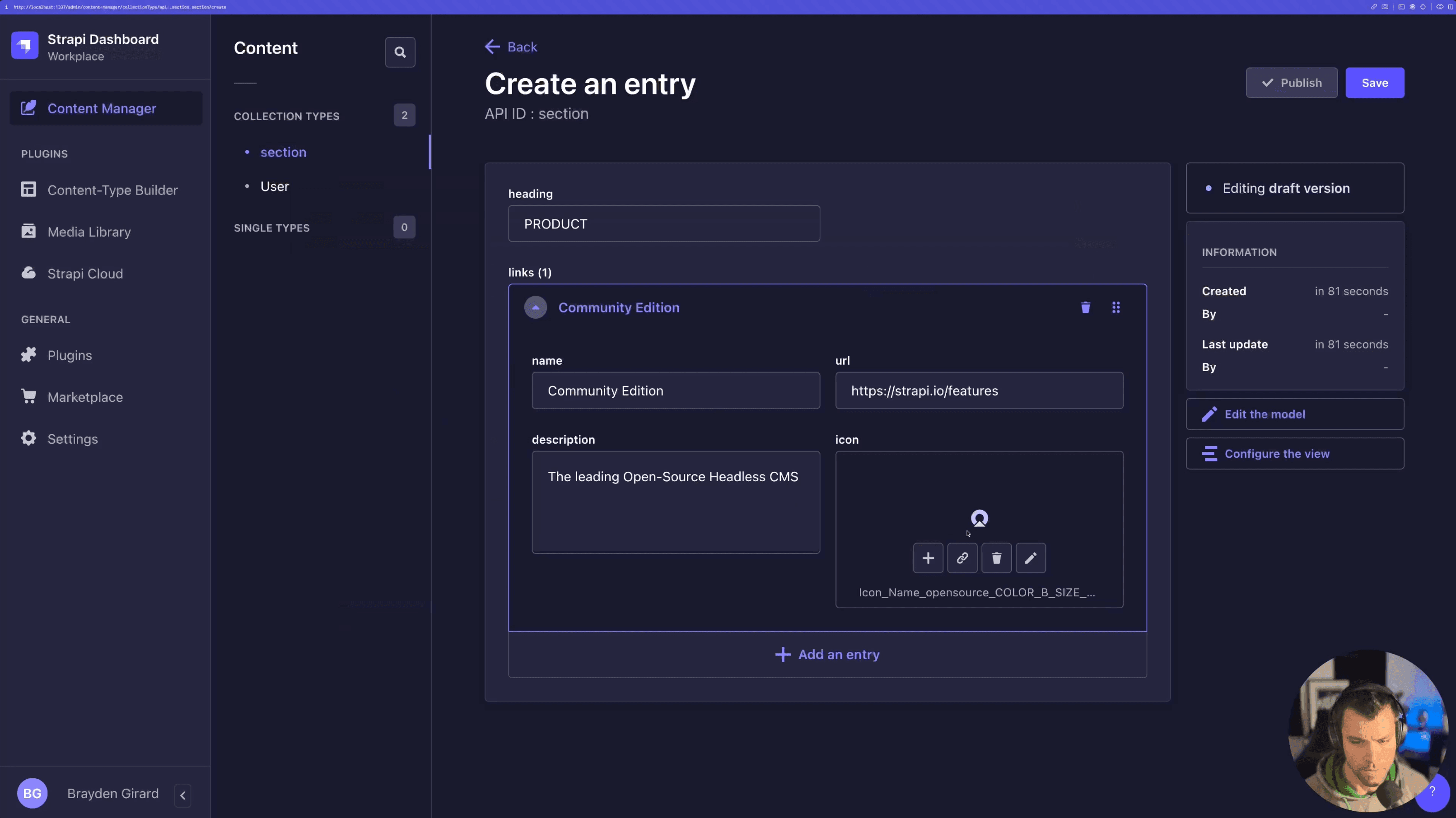Screen dimensions: 1456x818
Task: Open the content search magnifier button
Action: click(400, 52)
